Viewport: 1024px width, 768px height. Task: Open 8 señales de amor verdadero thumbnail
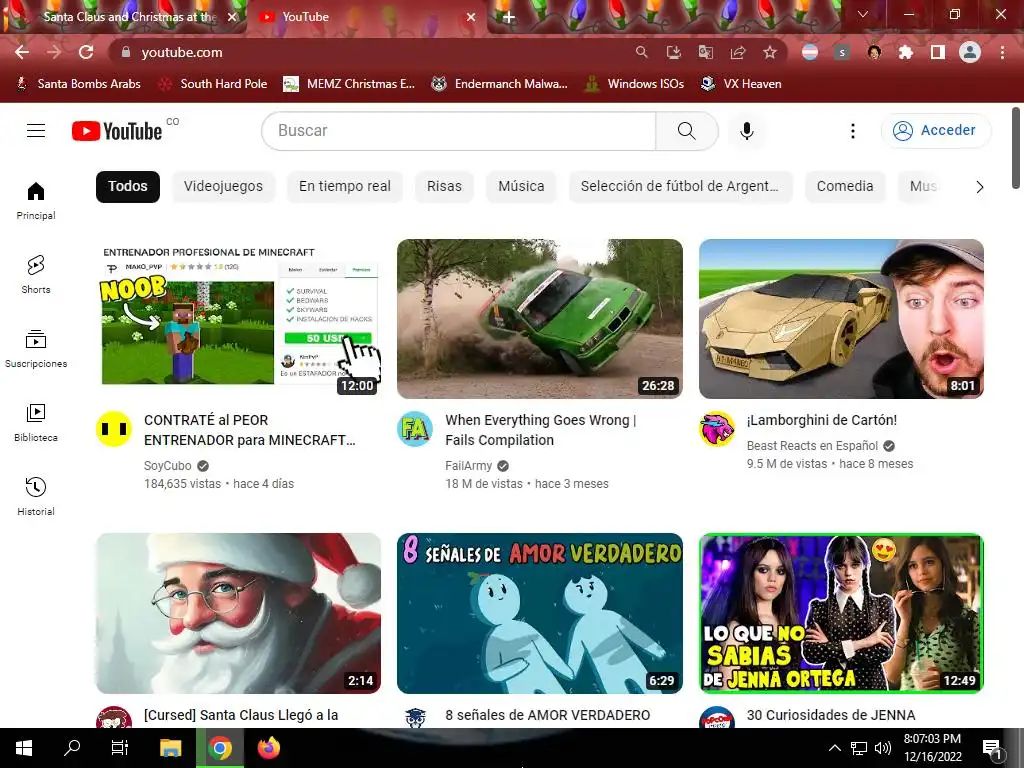point(539,613)
